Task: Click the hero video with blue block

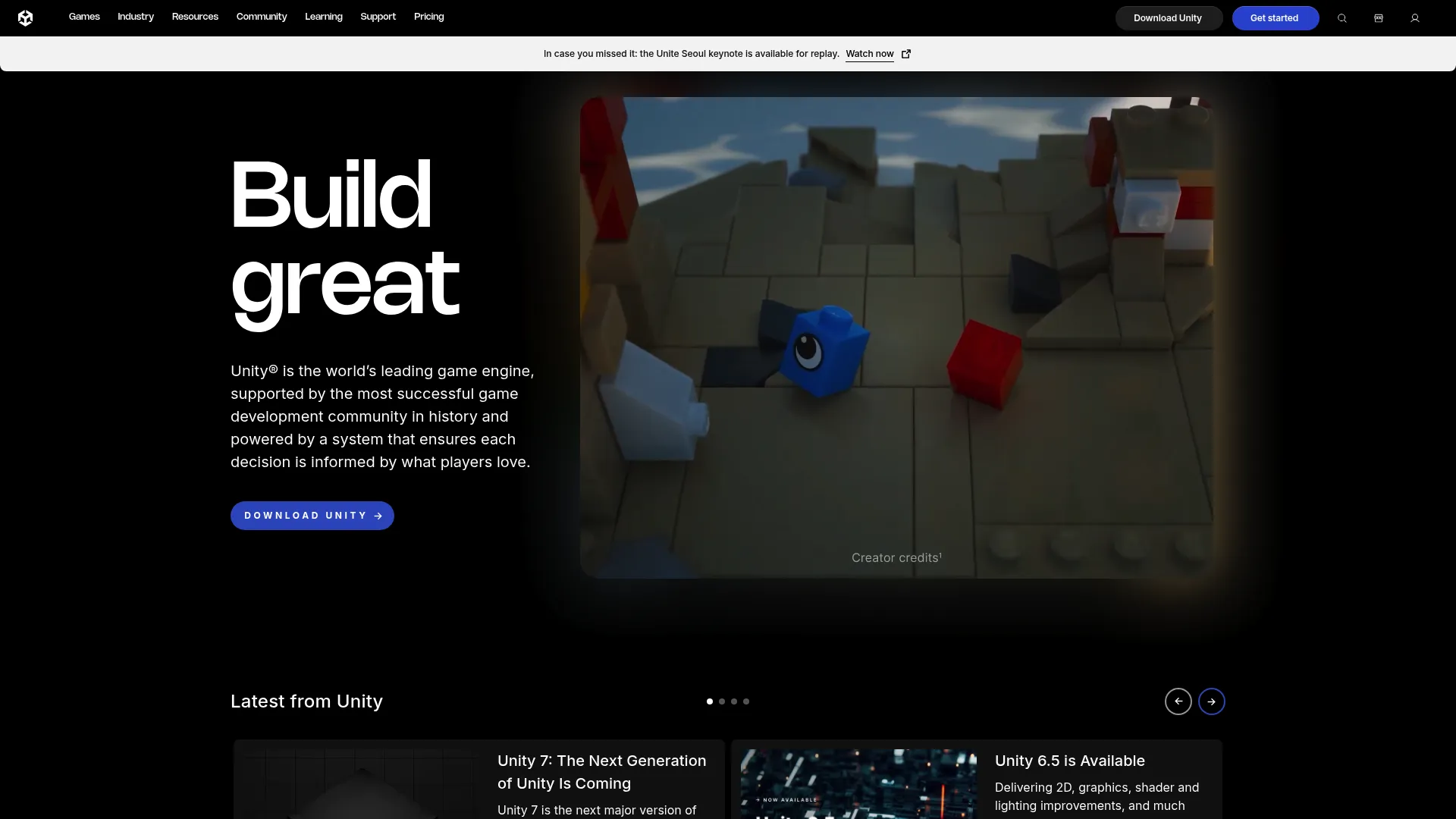Action: coord(896,337)
